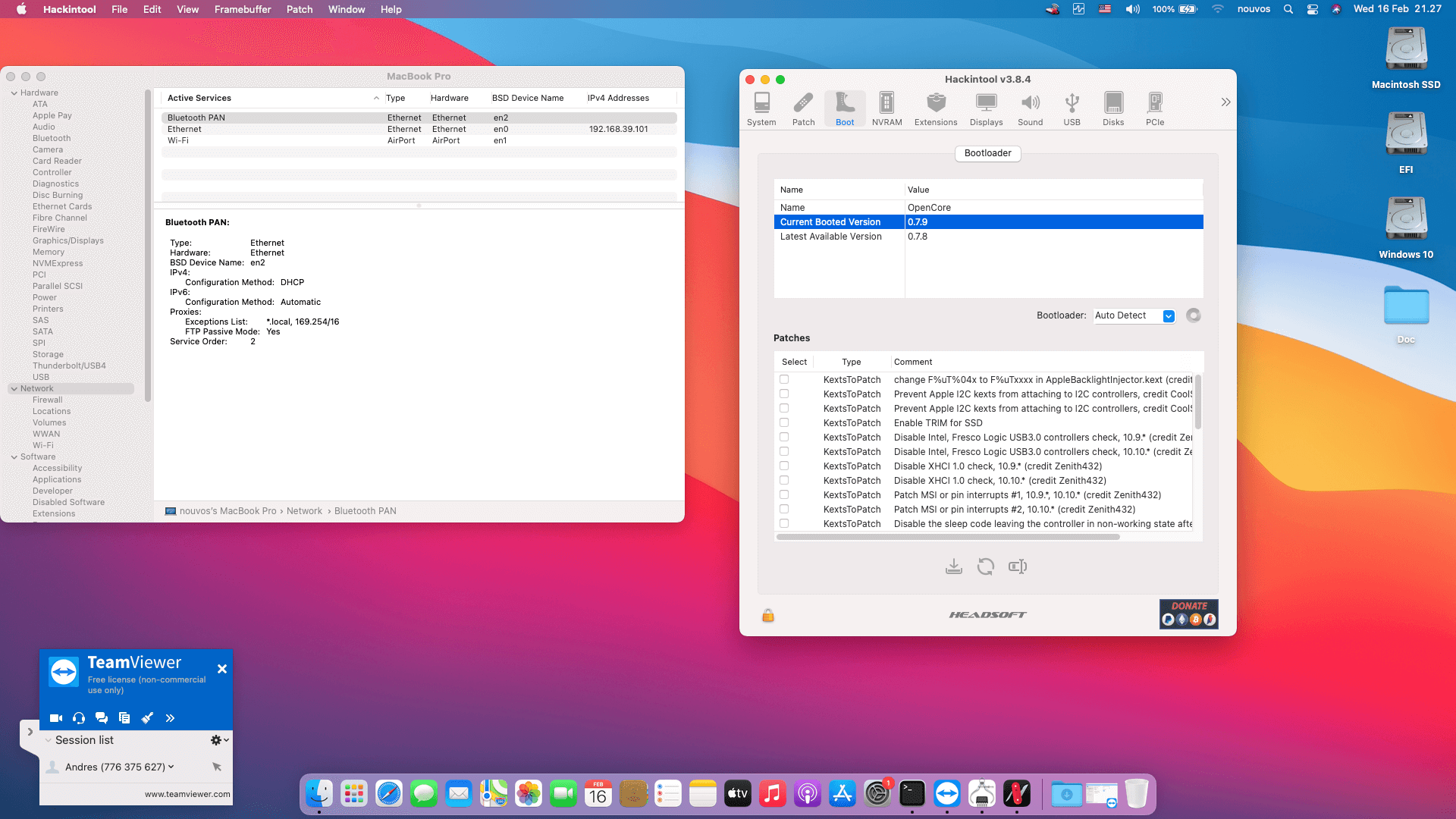Enable Disable XHCI 1.0 check 10.9 patch

point(784,466)
